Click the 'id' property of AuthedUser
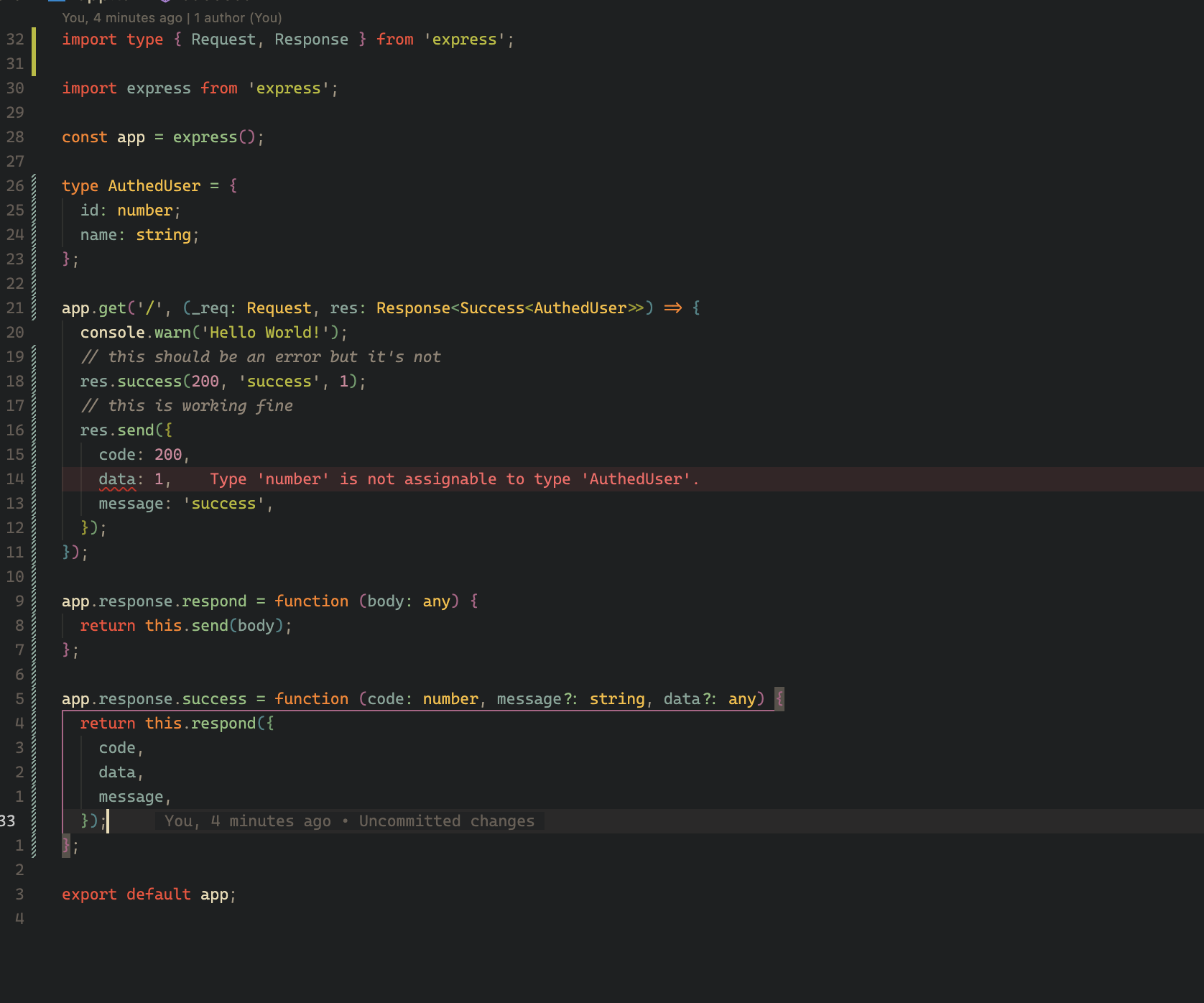This screenshot has height=1003, width=1204. [x=89, y=211]
